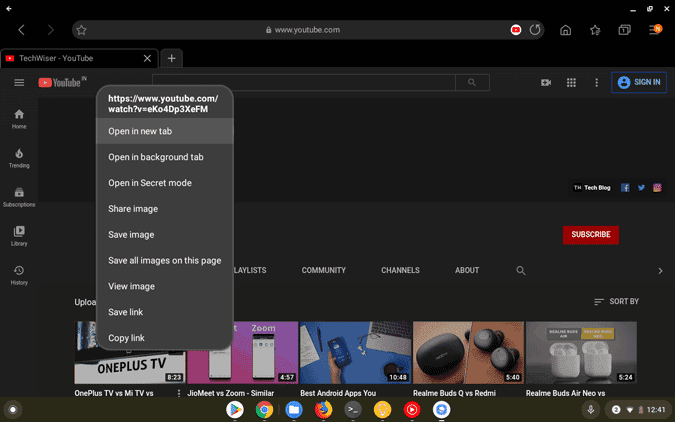675x422 pixels.
Task: Click the channel search magnifier icon
Action: (x=520, y=270)
